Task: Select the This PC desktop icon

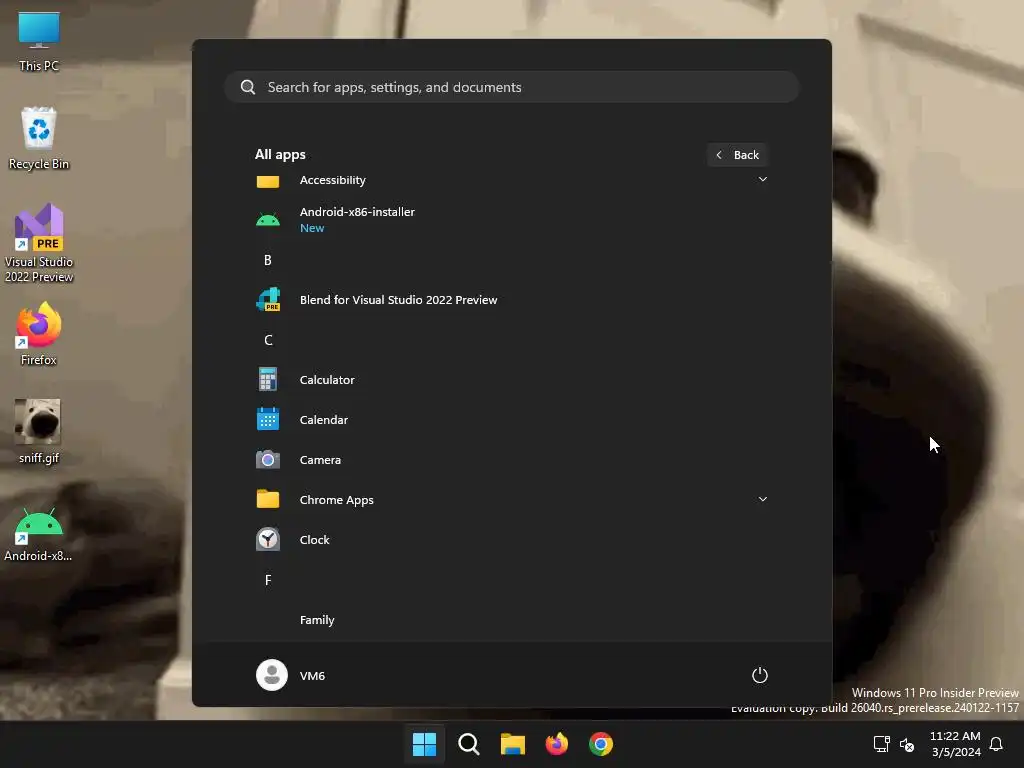Action: coord(39,40)
